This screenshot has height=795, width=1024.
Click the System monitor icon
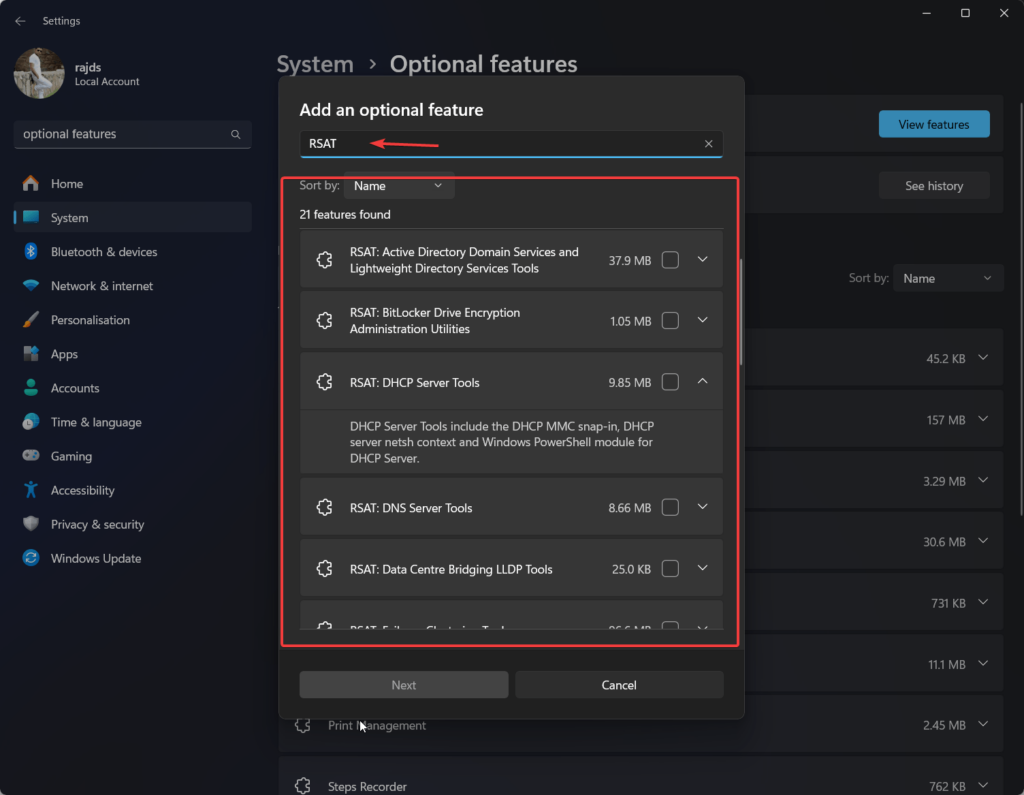[31, 217]
